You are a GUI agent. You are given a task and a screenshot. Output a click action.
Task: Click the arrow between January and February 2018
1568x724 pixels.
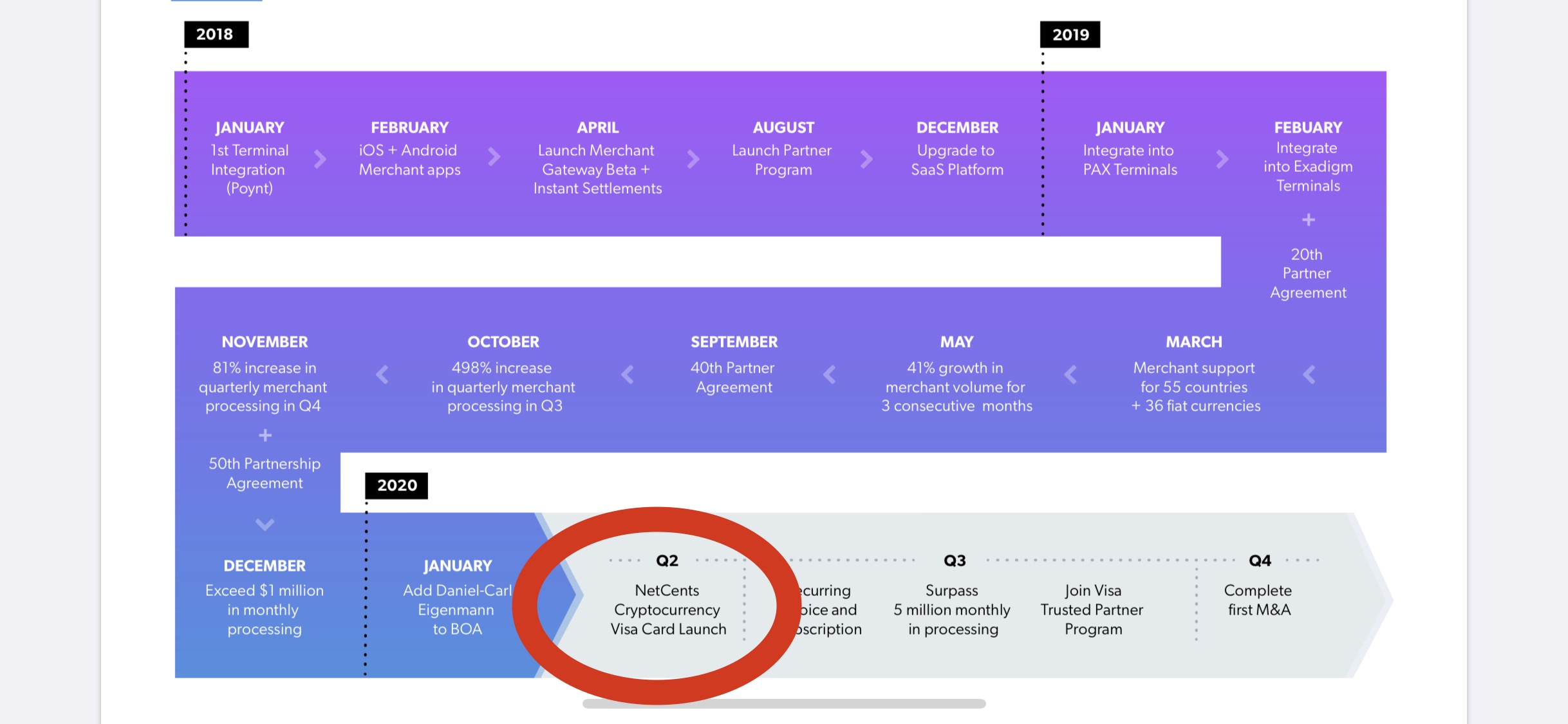click(320, 158)
